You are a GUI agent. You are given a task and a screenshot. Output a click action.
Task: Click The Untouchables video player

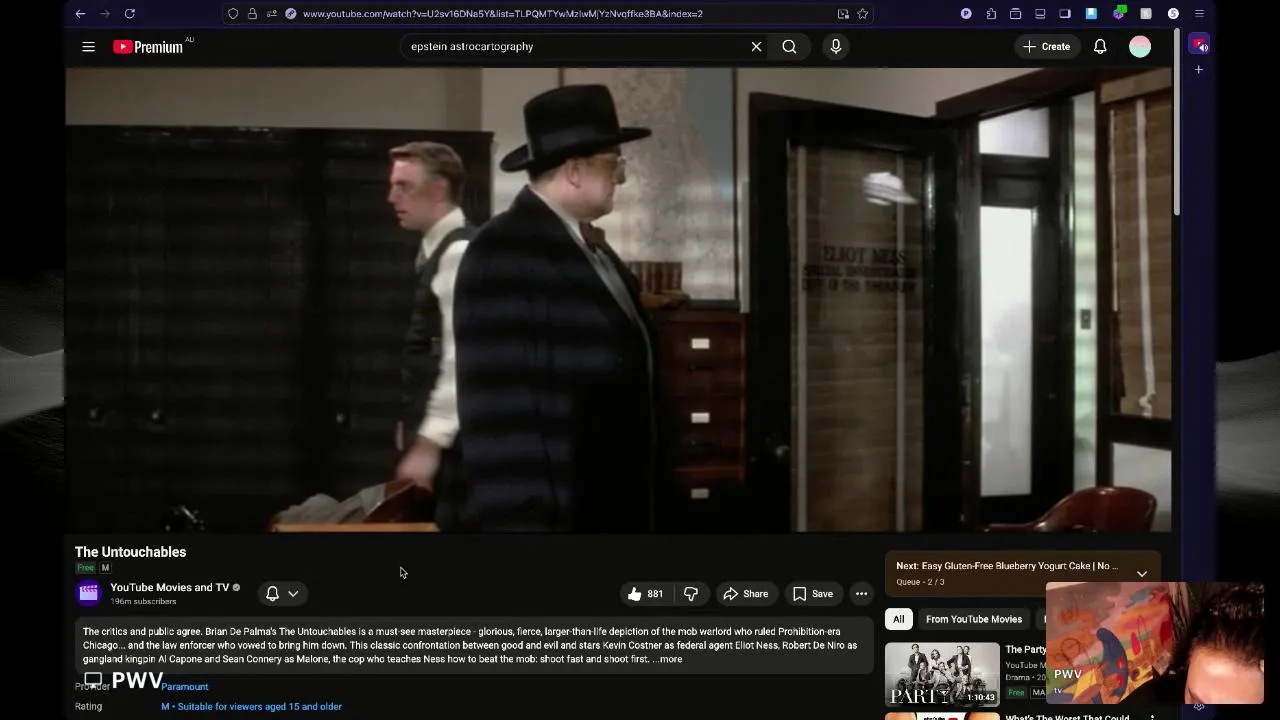pyautogui.click(x=618, y=300)
